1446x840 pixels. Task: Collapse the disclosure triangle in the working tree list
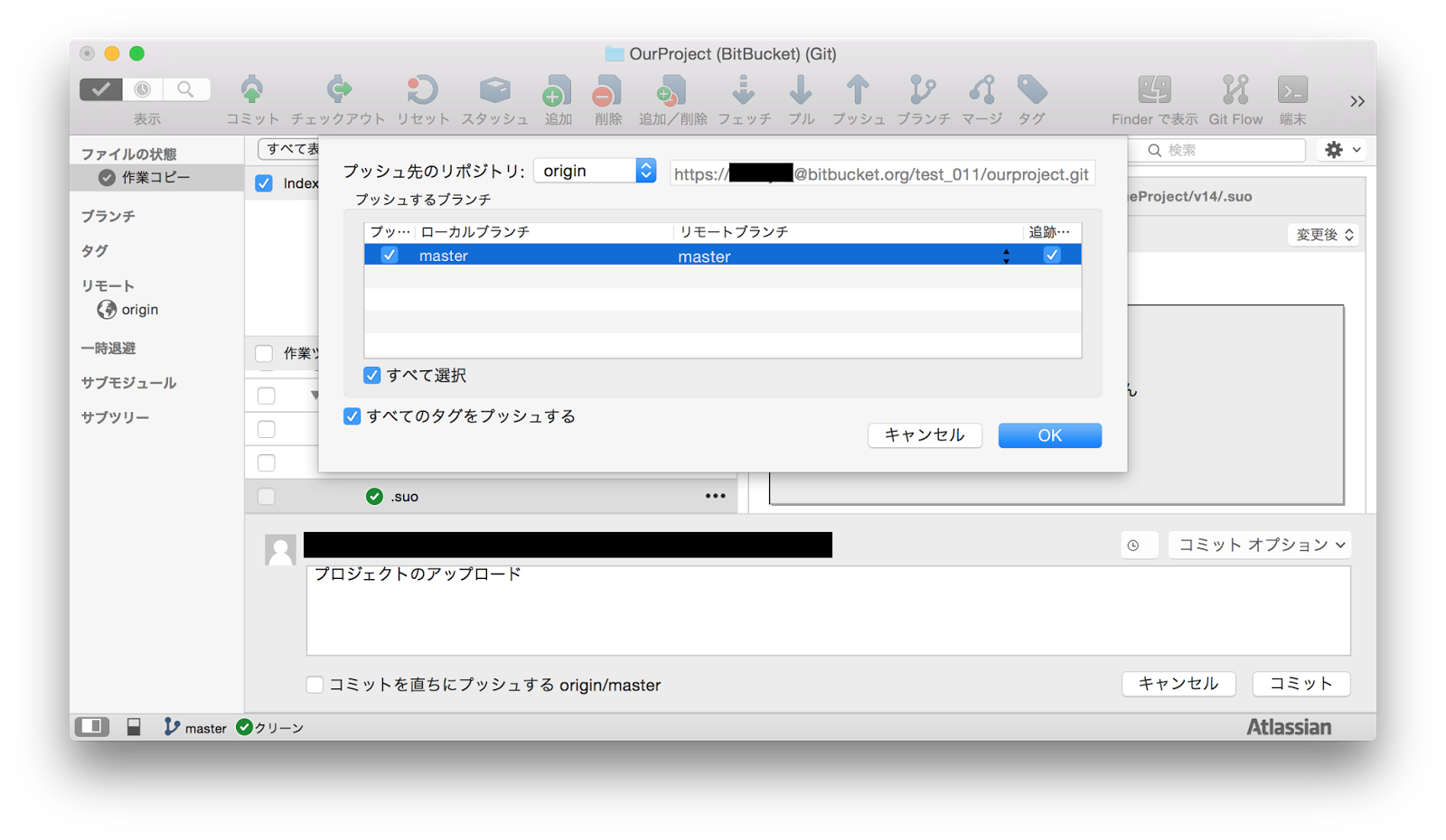[x=315, y=395]
